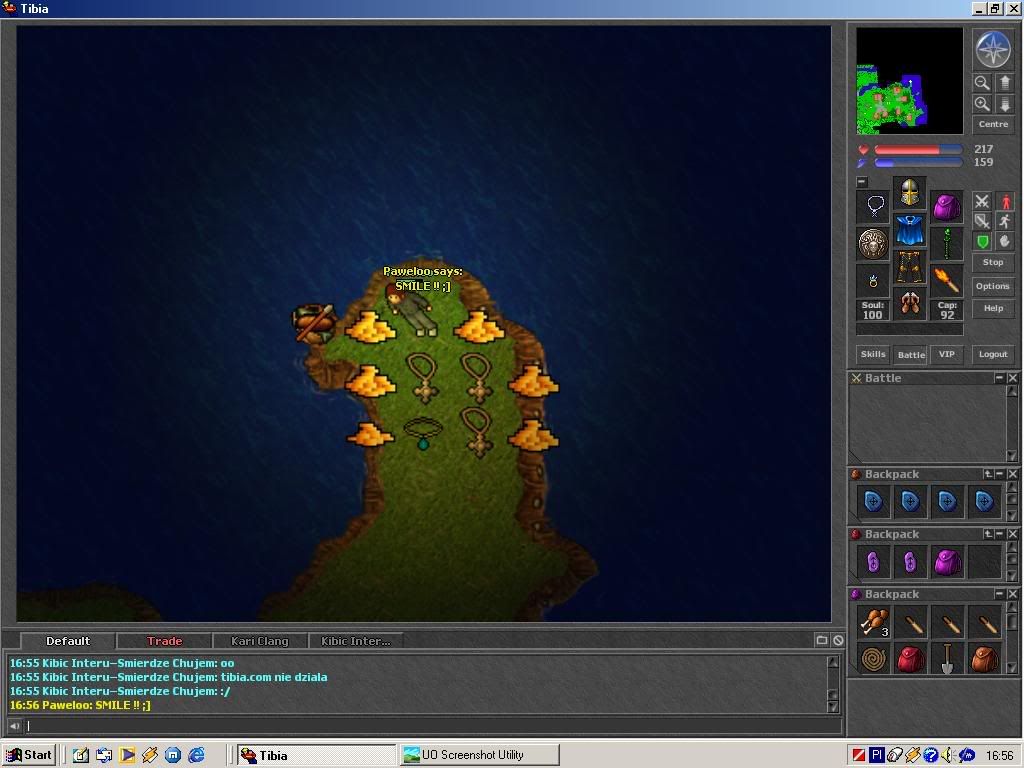Click the compass rose on the minimap
The height and width of the screenshot is (768, 1024).
click(x=993, y=49)
